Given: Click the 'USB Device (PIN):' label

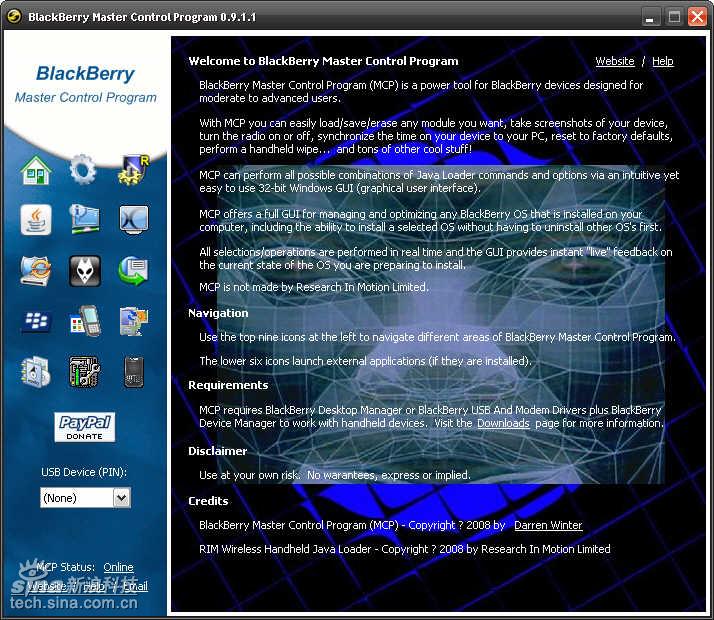Looking at the screenshot, I should point(84,473).
